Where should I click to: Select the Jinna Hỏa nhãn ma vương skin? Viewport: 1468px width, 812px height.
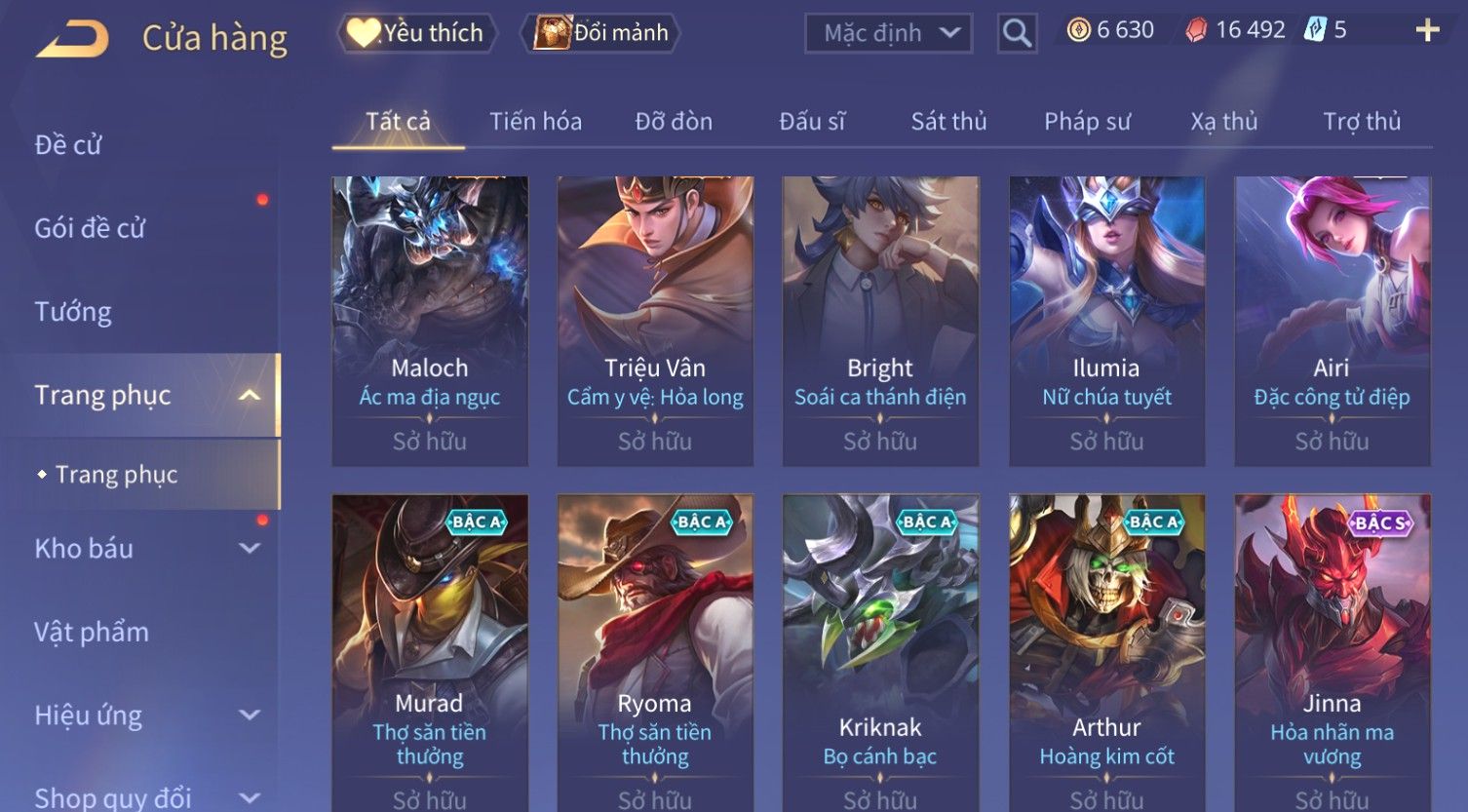1333,653
